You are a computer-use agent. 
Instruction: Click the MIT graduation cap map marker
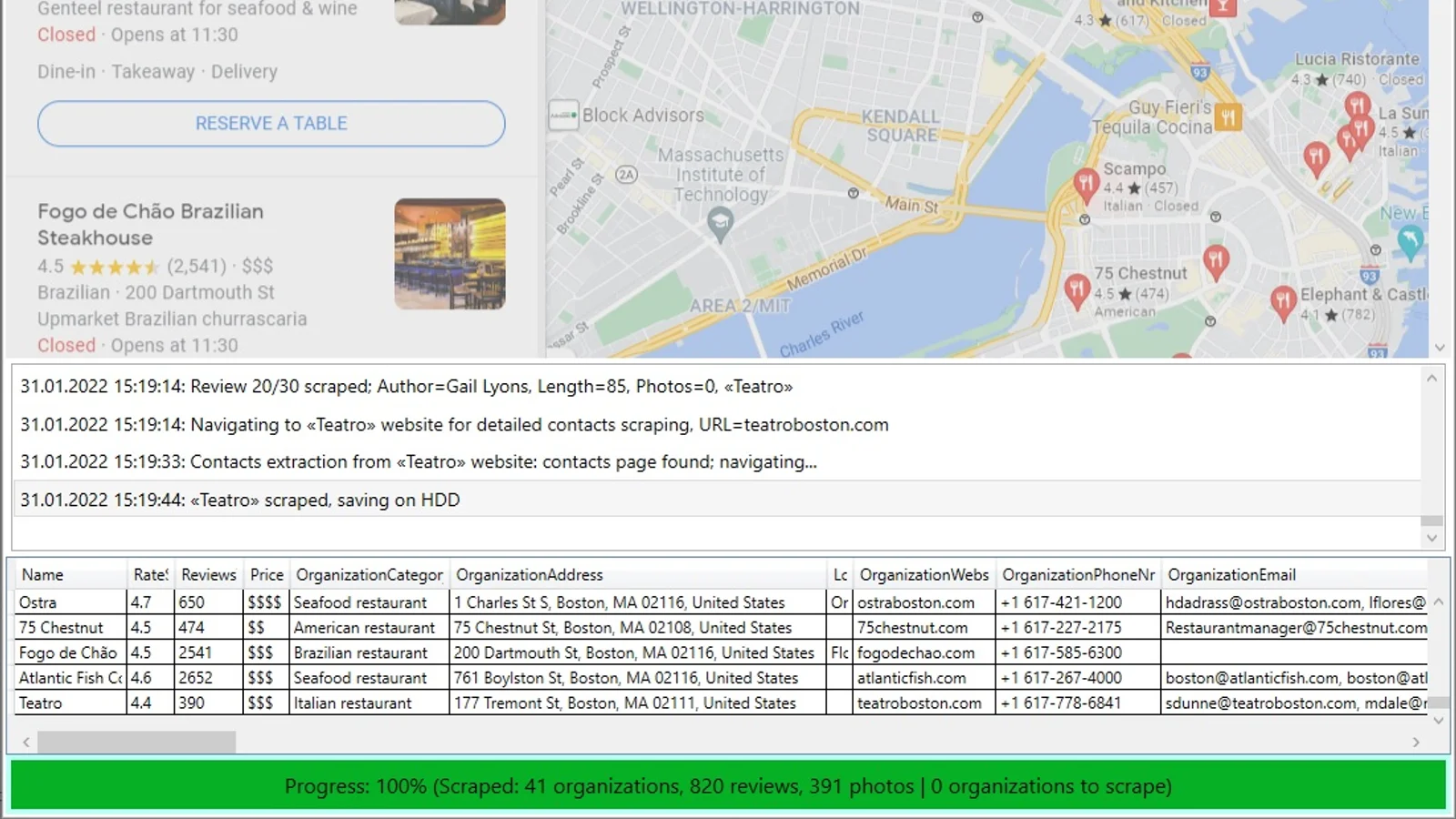click(720, 223)
